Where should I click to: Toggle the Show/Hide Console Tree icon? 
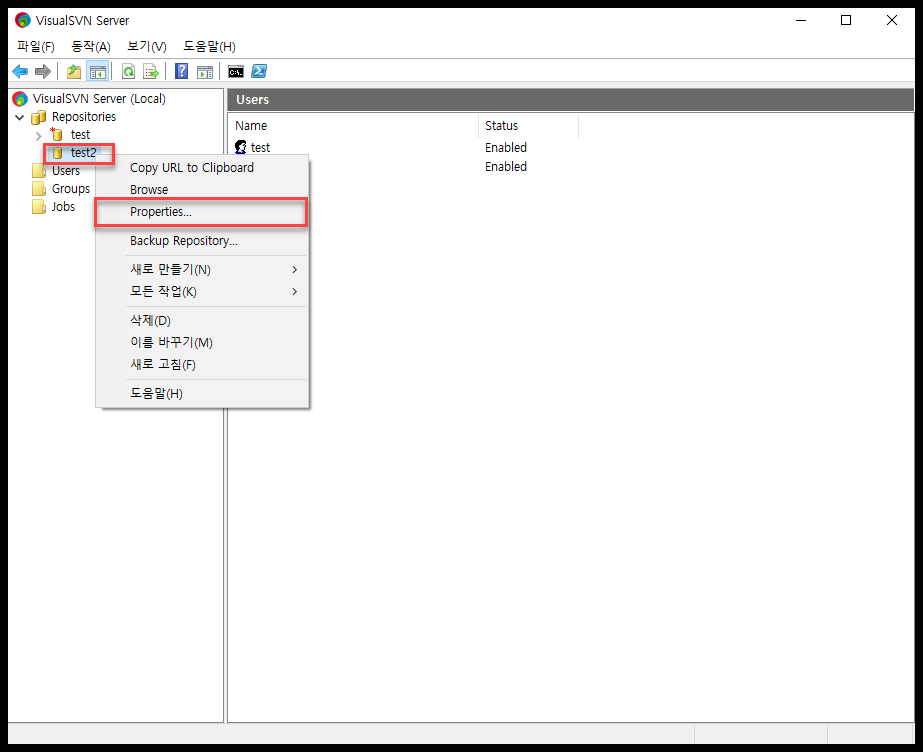coord(98,72)
